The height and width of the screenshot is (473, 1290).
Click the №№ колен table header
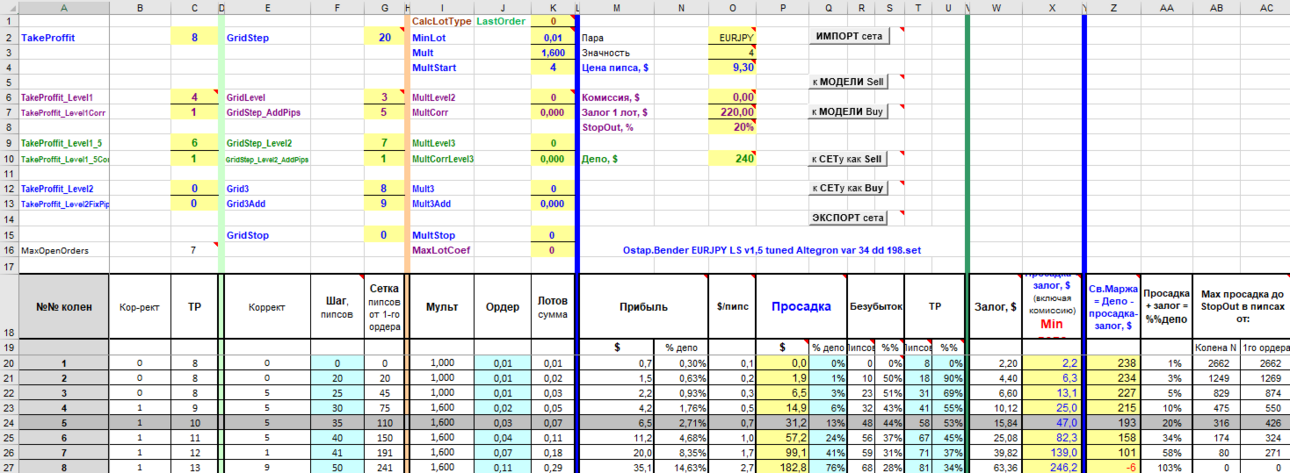point(64,307)
